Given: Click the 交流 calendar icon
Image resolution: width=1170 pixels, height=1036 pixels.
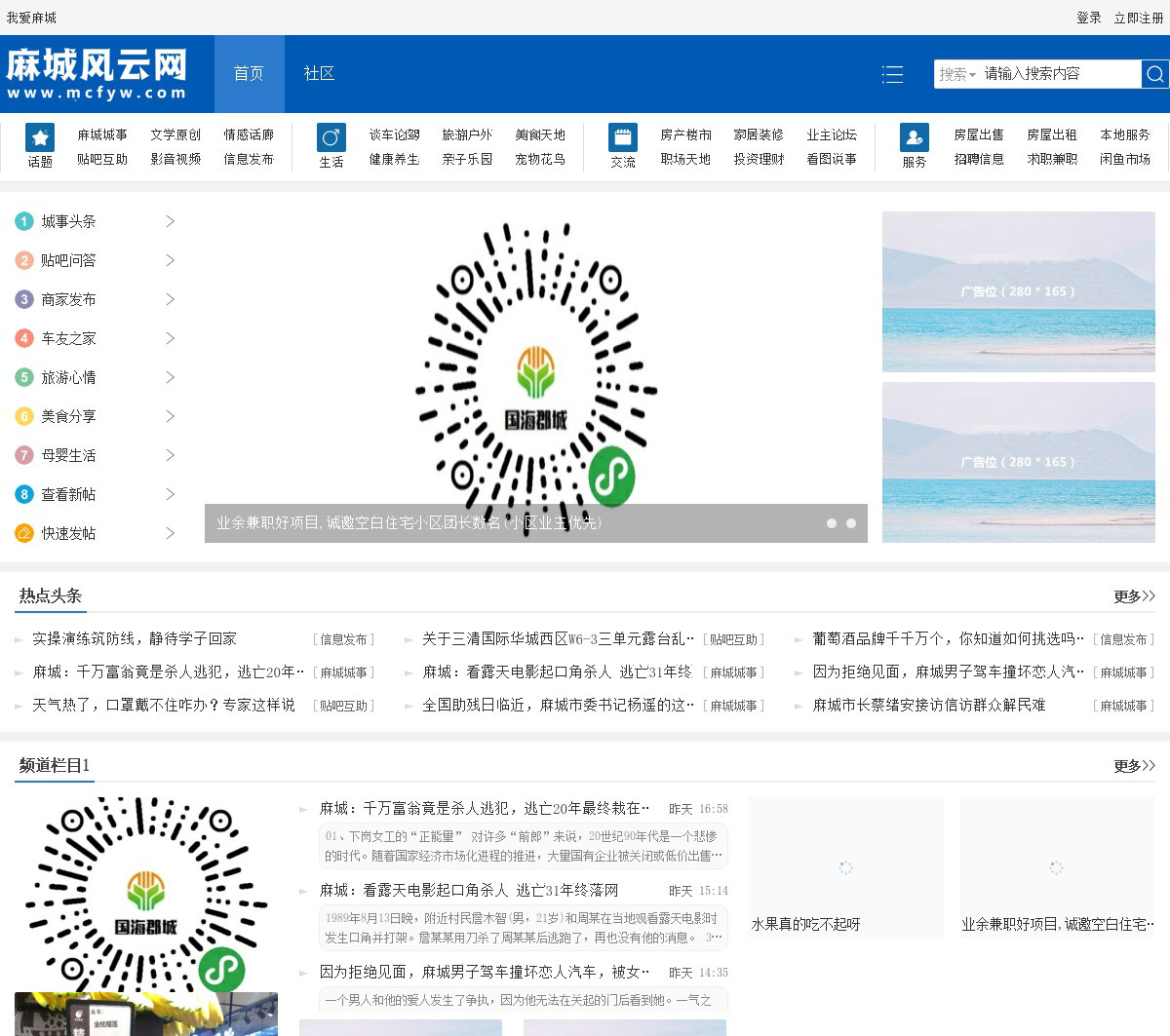Looking at the screenshot, I should coord(623,137).
